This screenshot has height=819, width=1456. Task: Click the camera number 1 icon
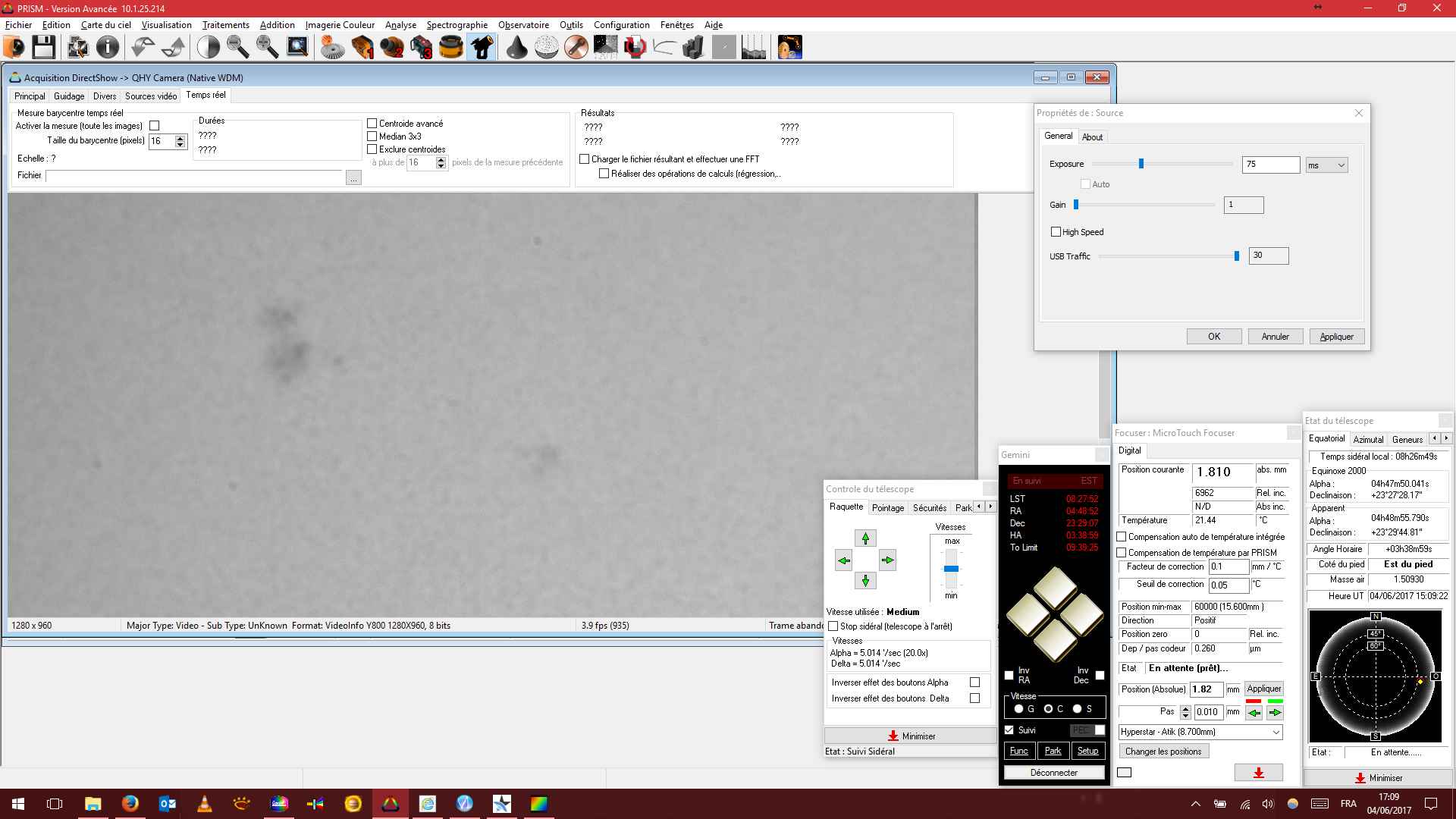coord(362,47)
